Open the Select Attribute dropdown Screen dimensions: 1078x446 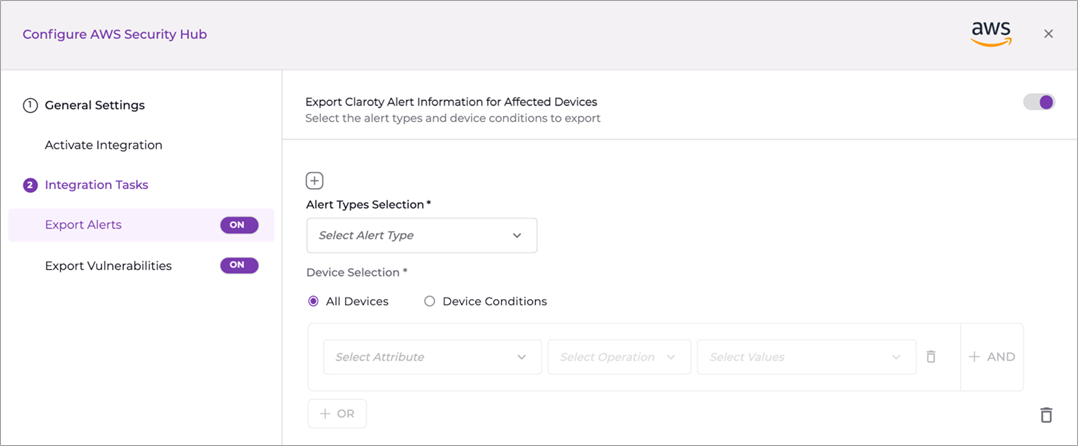coord(432,357)
